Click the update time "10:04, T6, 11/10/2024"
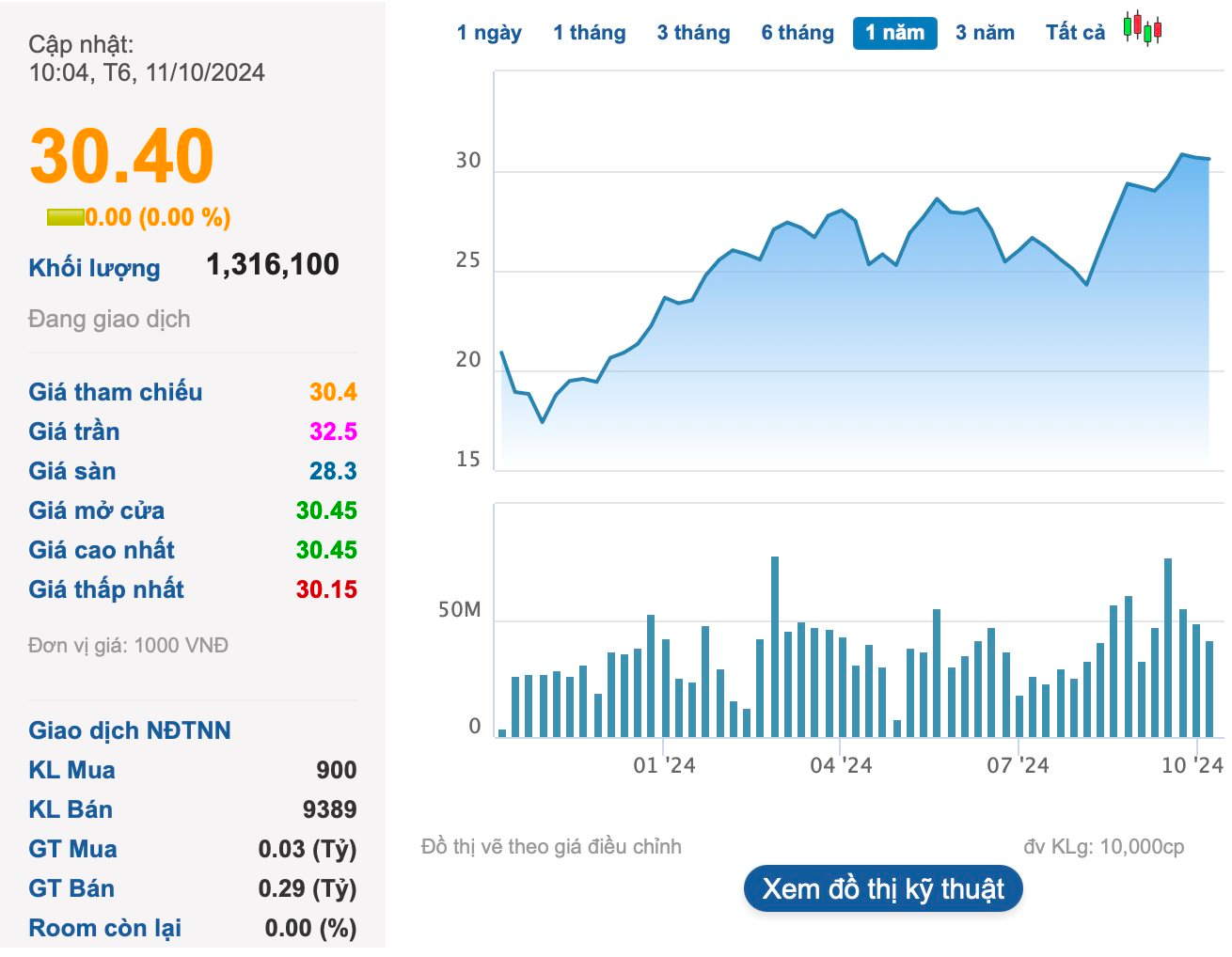This screenshot has height=957, width=1232. [x=147, y=72]
